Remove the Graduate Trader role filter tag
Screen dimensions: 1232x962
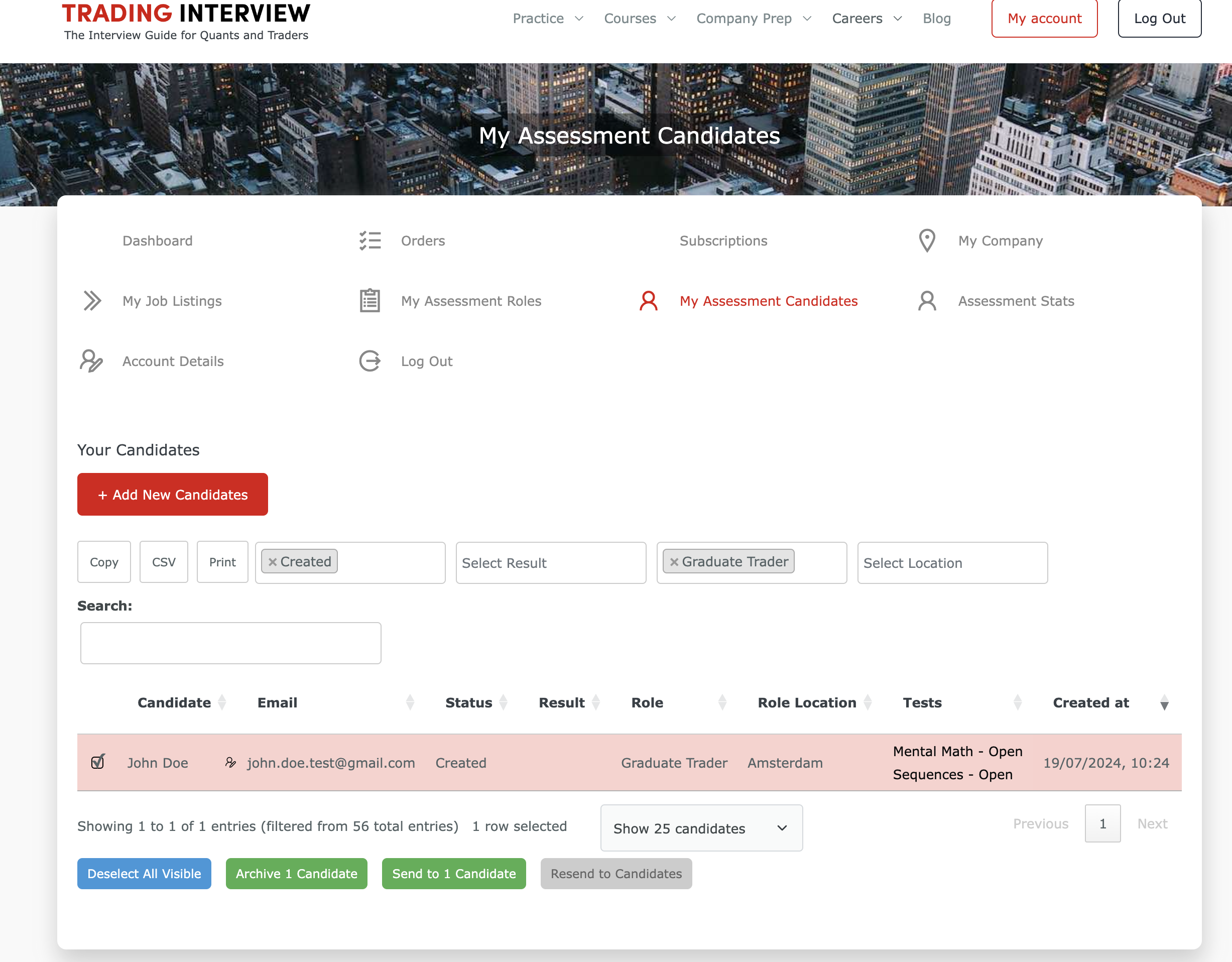674,562
